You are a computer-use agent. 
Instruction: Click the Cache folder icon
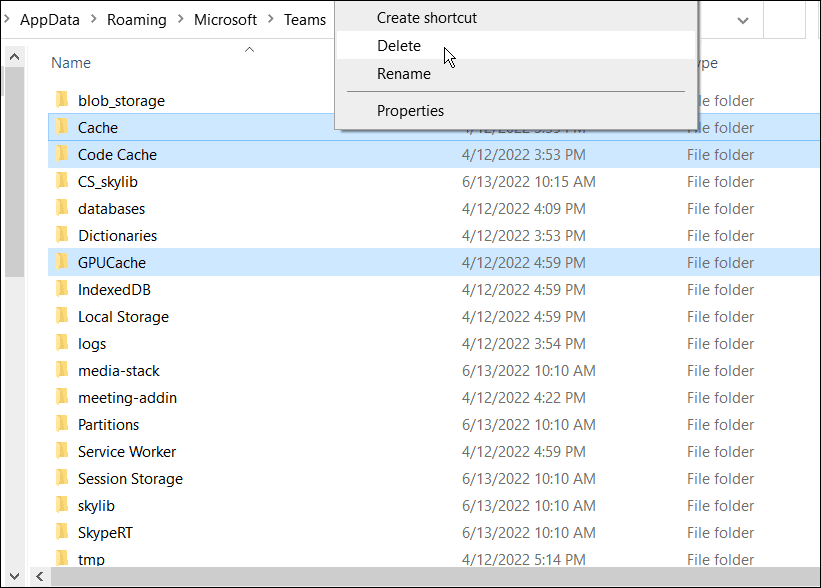tap(62, 126)
